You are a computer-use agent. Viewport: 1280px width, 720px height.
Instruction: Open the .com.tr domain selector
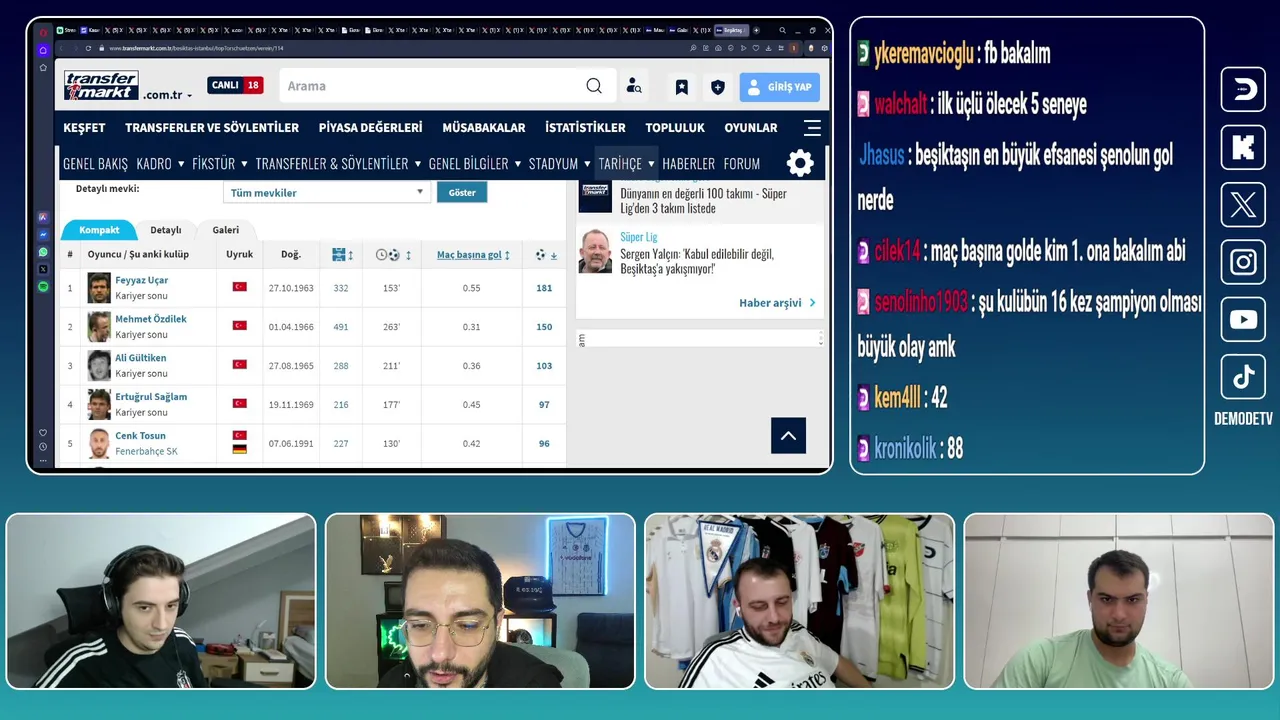coord(167,95)
